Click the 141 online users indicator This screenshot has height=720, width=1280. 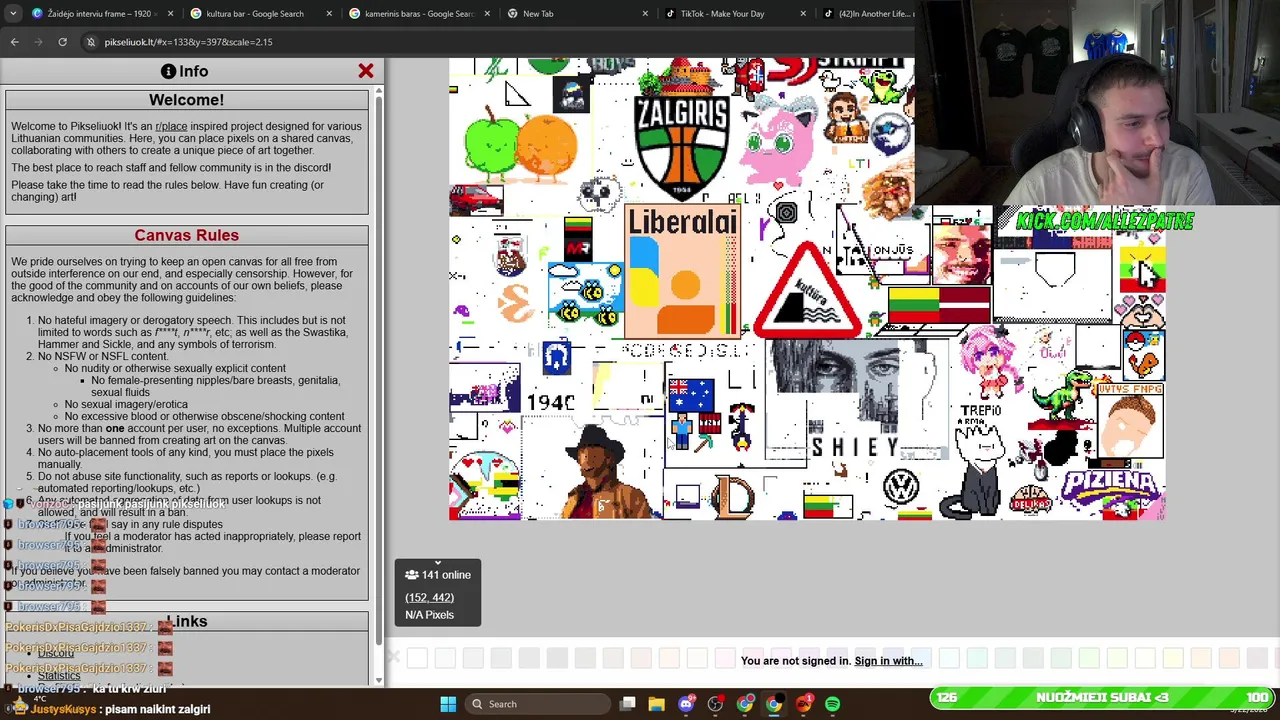point(438,575)
